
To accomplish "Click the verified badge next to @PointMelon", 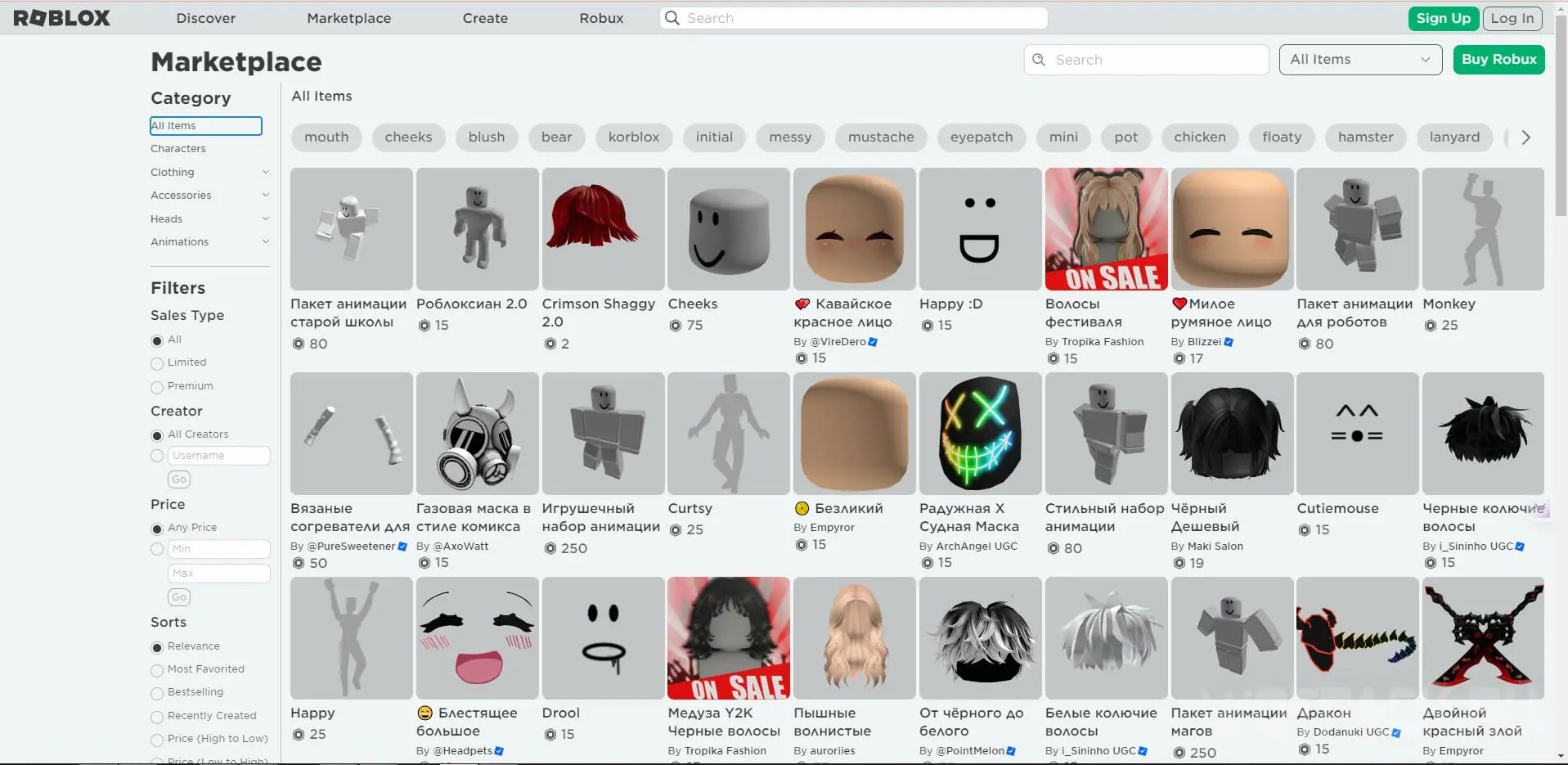I will (x=1011, y=751).
